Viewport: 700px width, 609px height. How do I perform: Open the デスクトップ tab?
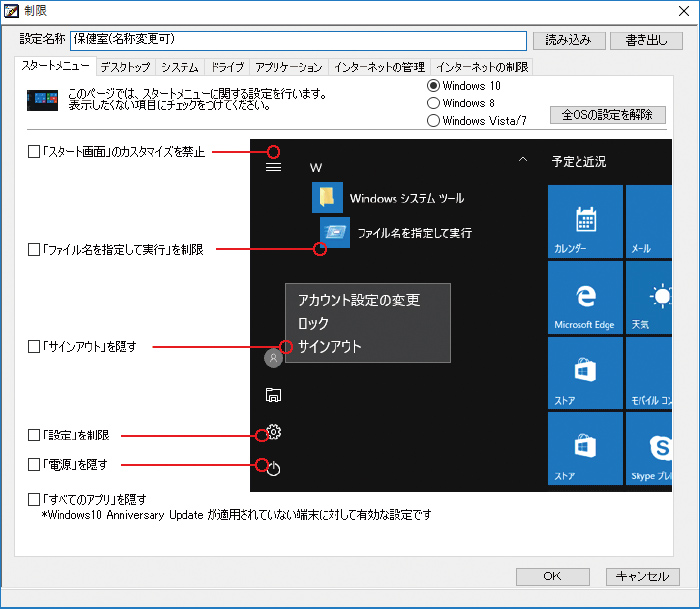pos(125,67)
